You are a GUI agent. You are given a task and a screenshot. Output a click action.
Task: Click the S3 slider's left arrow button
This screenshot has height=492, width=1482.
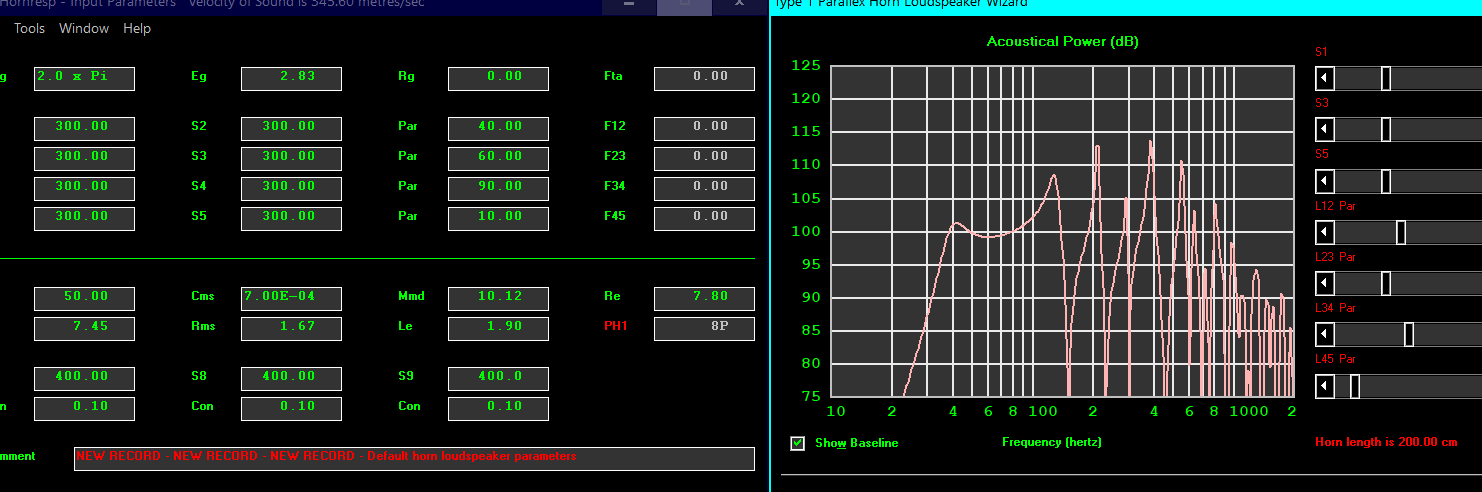pos(1325,129)
